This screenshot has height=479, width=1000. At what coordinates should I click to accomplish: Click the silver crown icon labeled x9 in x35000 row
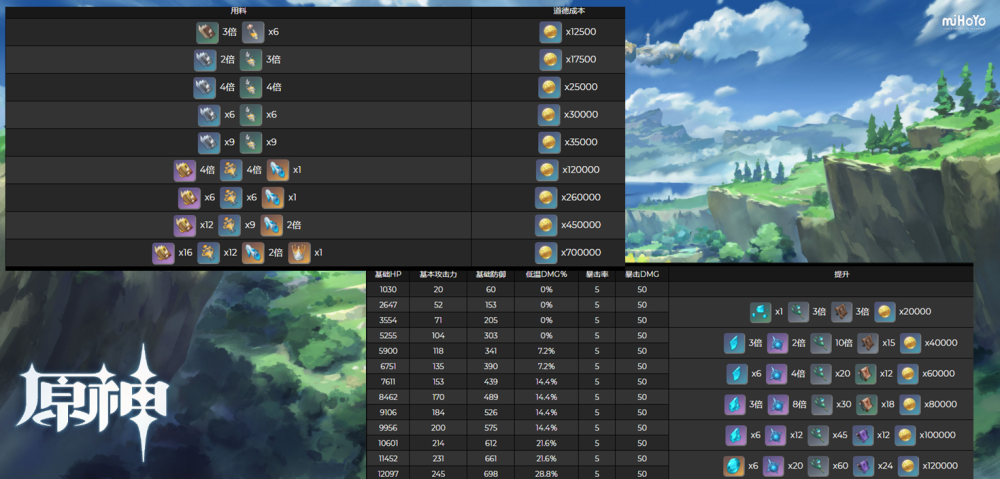point(209,142)
